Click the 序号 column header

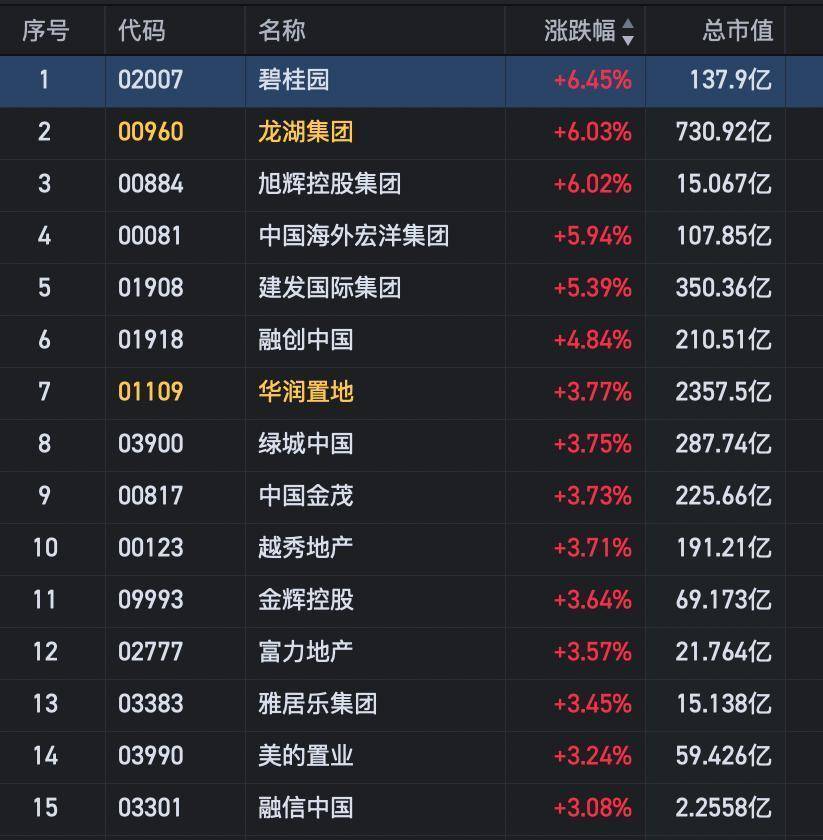(x=45, y=31)
